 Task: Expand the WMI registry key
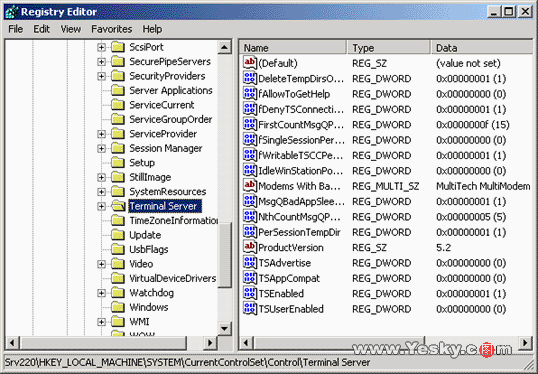pyautogui.click(x=102, y=322)
